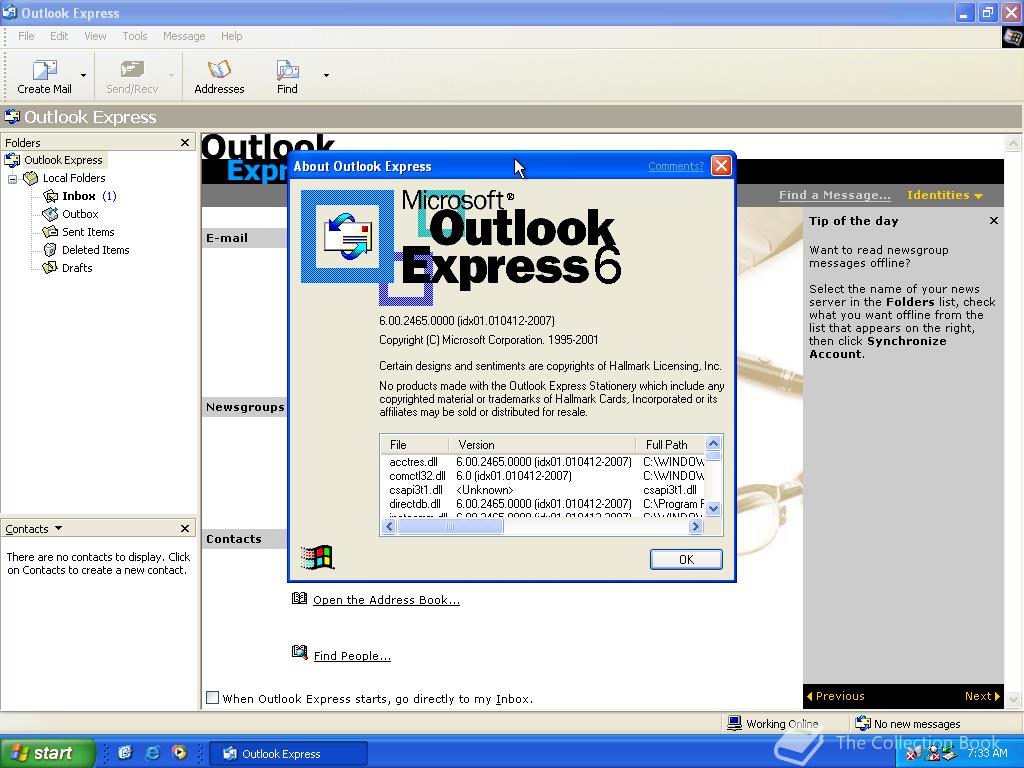Open the Send/Recv dropdown arrow
Image resolution: width=1024 pixels, height=768 pixels.
click(172, 76)
